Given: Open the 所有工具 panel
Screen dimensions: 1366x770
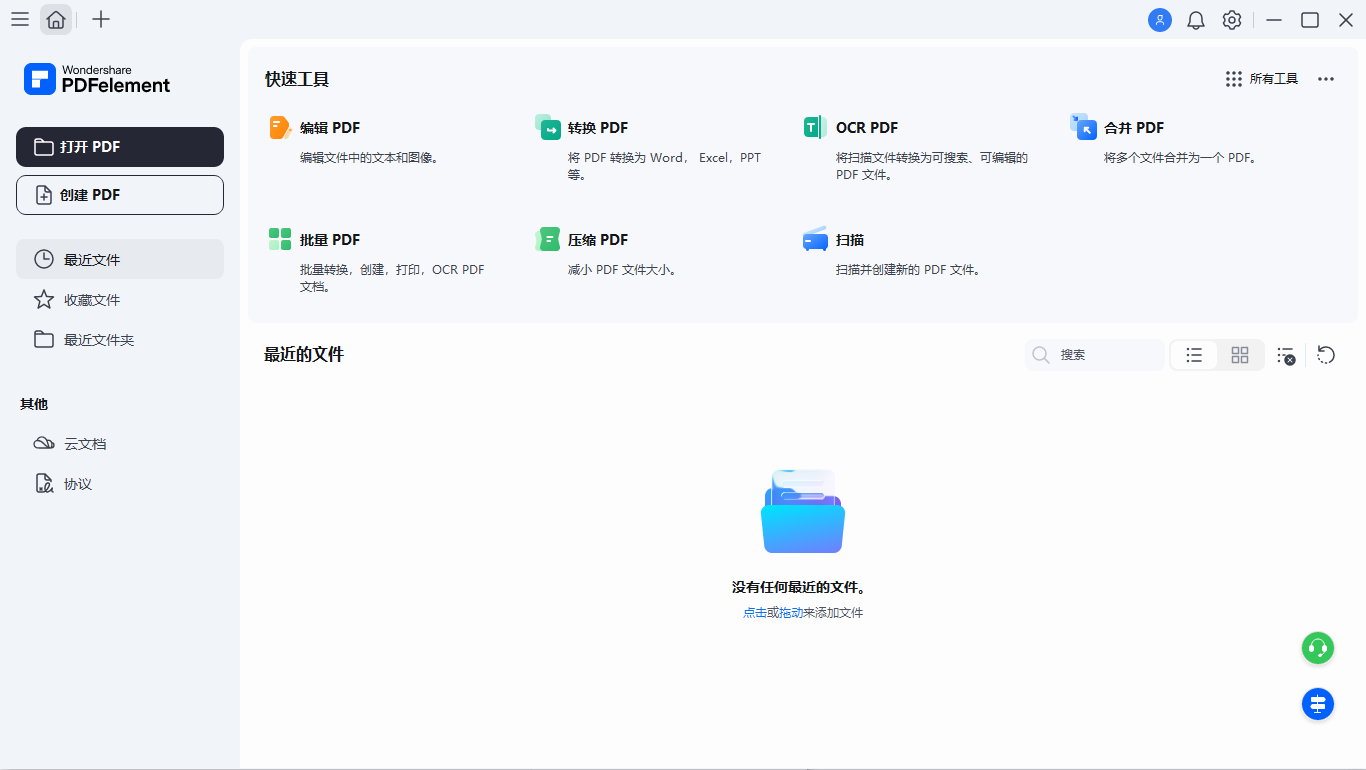Looking at the screenshot, I should coord(1262,78).
